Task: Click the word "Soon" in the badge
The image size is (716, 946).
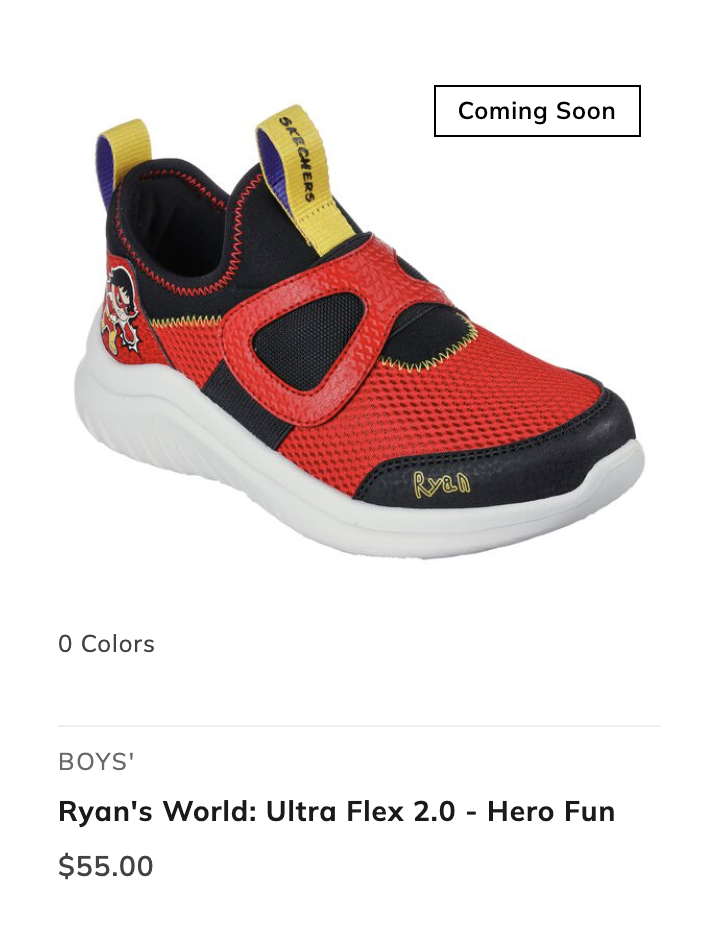Action: click(585, 111)
